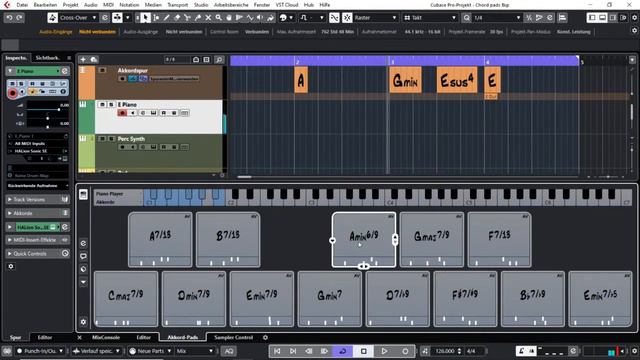Open the Transport menu
Viewport: 640px width, 360px height.
coord(178,5)
